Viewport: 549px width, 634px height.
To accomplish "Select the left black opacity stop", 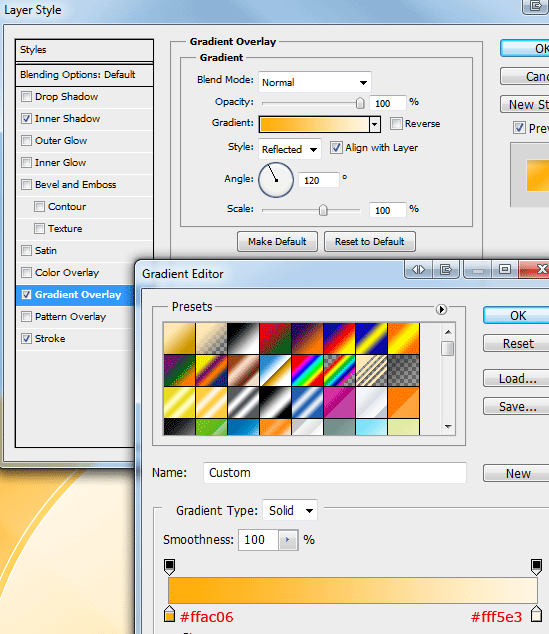I will (x=169, y=567).
